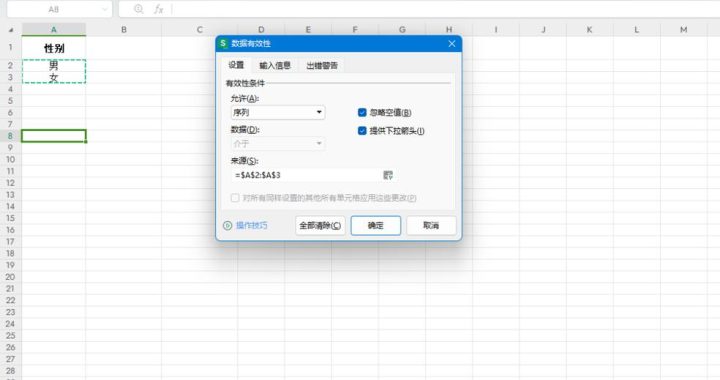Open the 数据(D) dropdown showing 介于
The width and height of the screenshot is (720, 380).
pyautogui.click(x=278, y=144)
